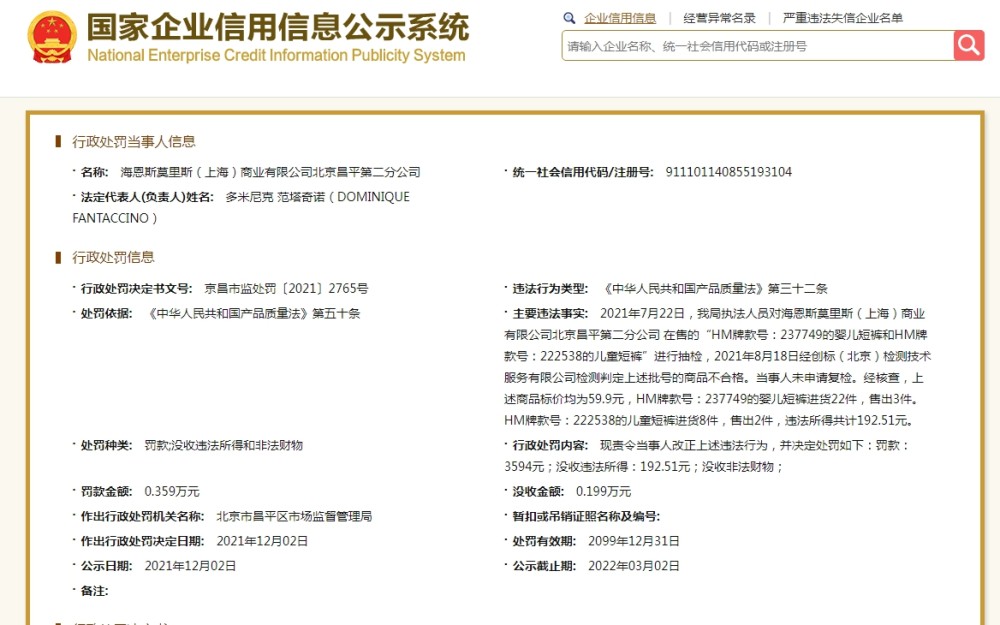The height and width of the screenshot is (625, 1000).
Task: Click the national emblem logo
Action: (52, 37)
